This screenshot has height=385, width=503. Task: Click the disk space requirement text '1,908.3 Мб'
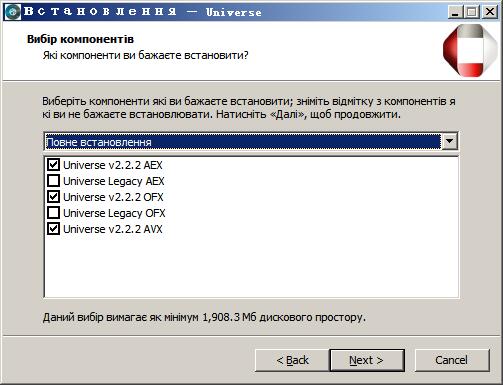click(x=229, y=317)
